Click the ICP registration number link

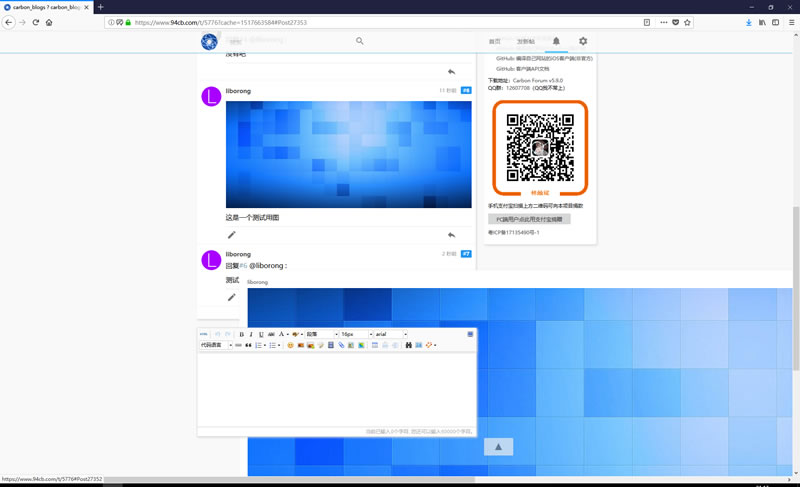(514, 233)
